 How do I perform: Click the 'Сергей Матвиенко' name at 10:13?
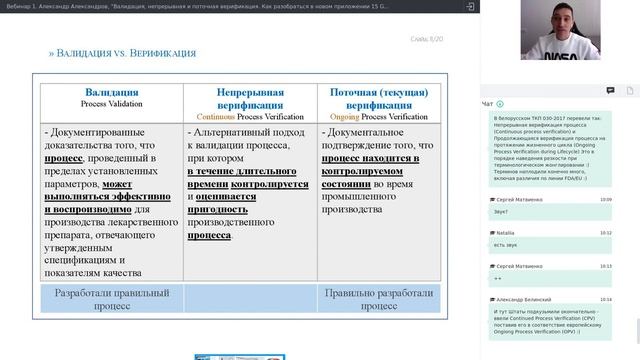click(x=519, y=267)
